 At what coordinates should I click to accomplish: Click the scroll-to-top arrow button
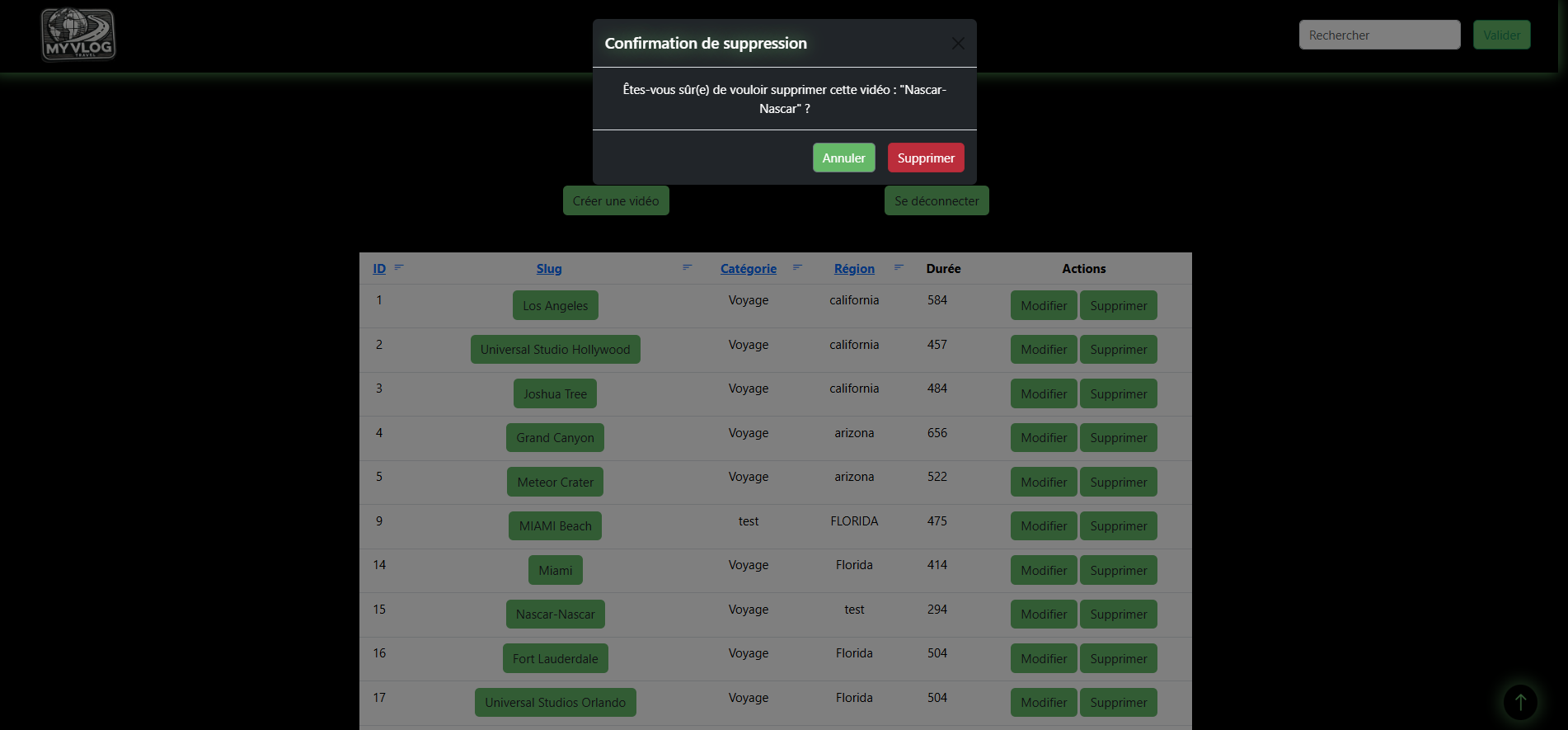click(x=1519, y=702)
